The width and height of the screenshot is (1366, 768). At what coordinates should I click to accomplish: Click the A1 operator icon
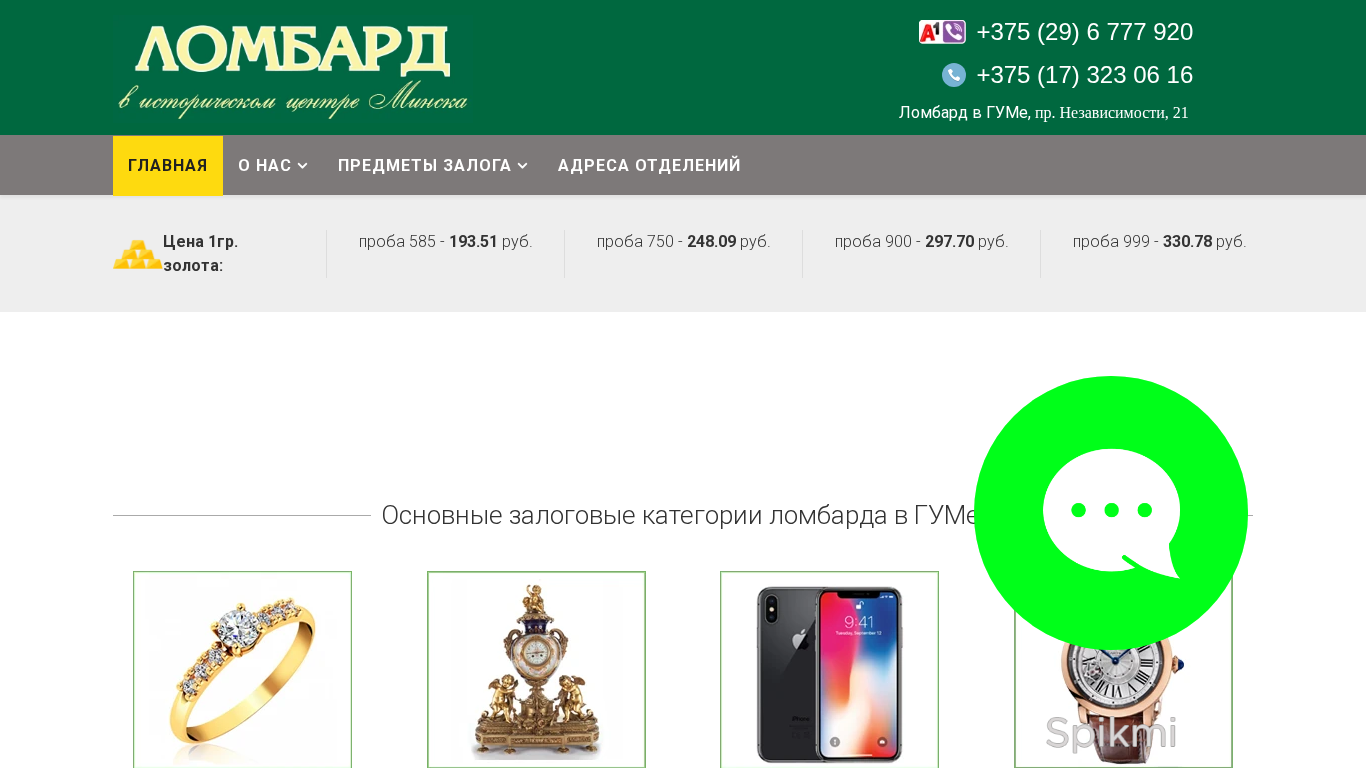coord(930,32)
